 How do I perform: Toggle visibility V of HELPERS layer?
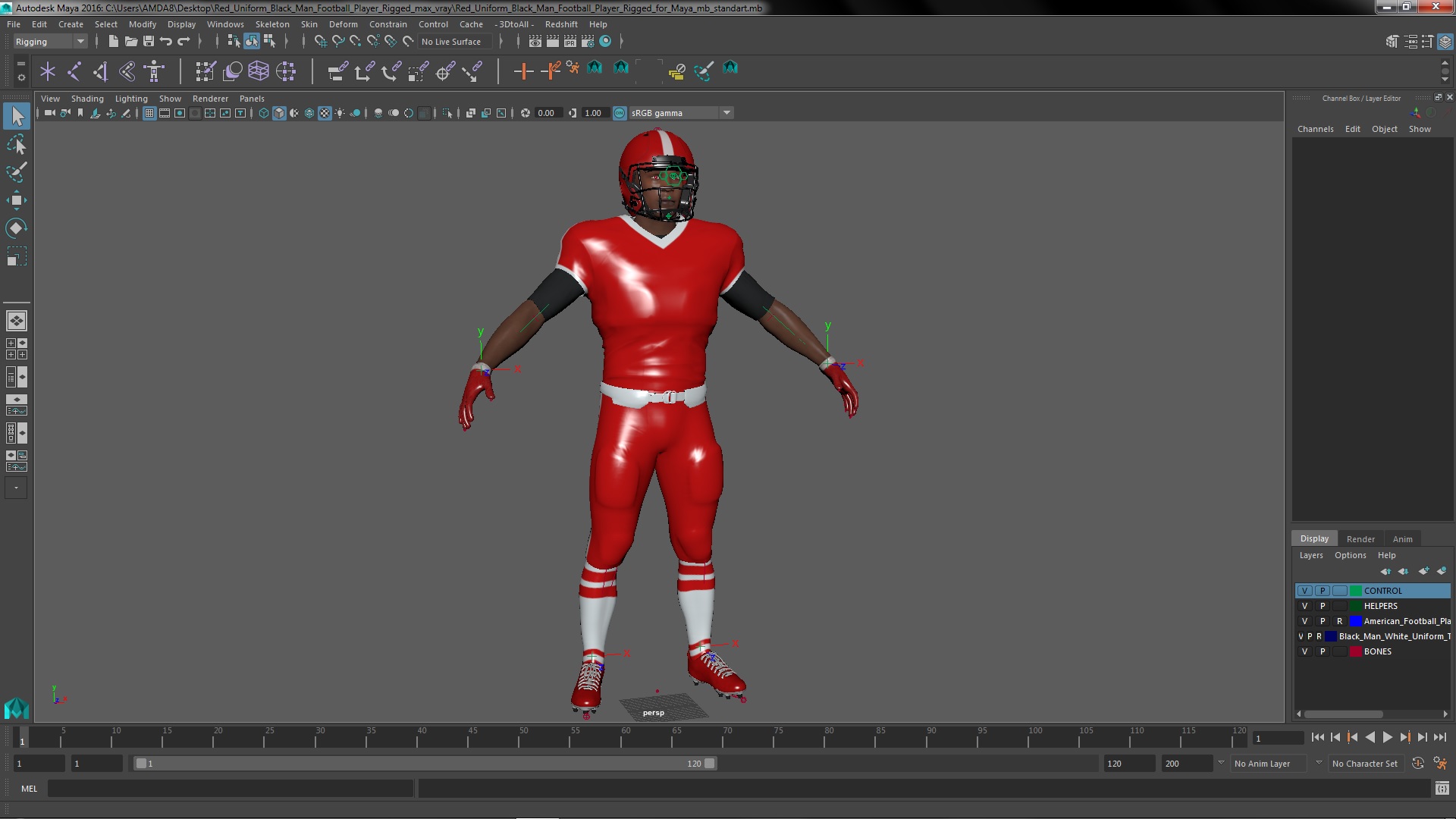point(1305,606)
